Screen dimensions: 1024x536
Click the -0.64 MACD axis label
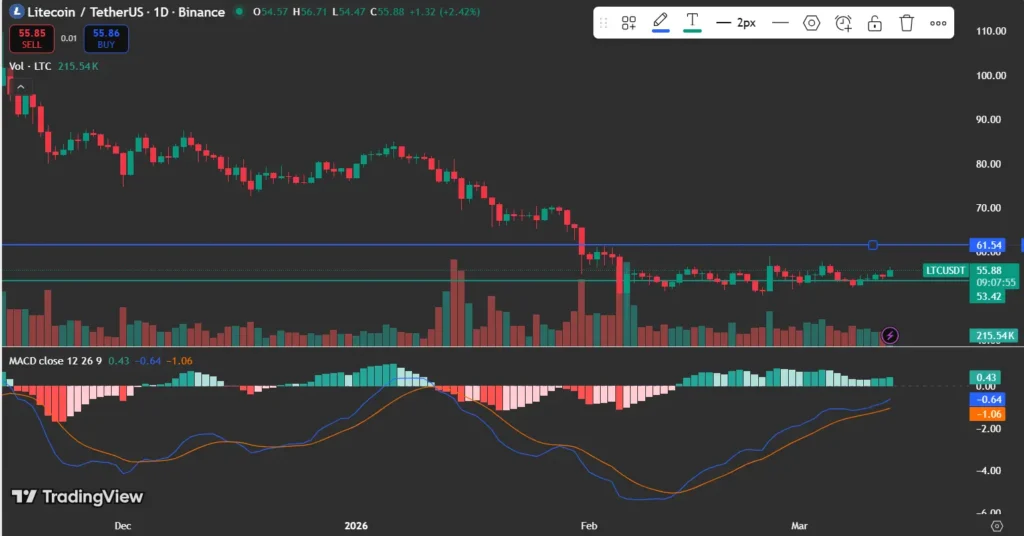pyautogui.click(x=987, y=400)
